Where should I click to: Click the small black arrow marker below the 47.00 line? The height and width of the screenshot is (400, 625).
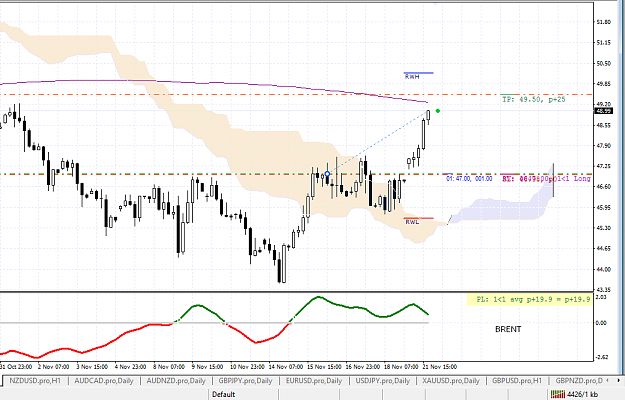[450, 220]
